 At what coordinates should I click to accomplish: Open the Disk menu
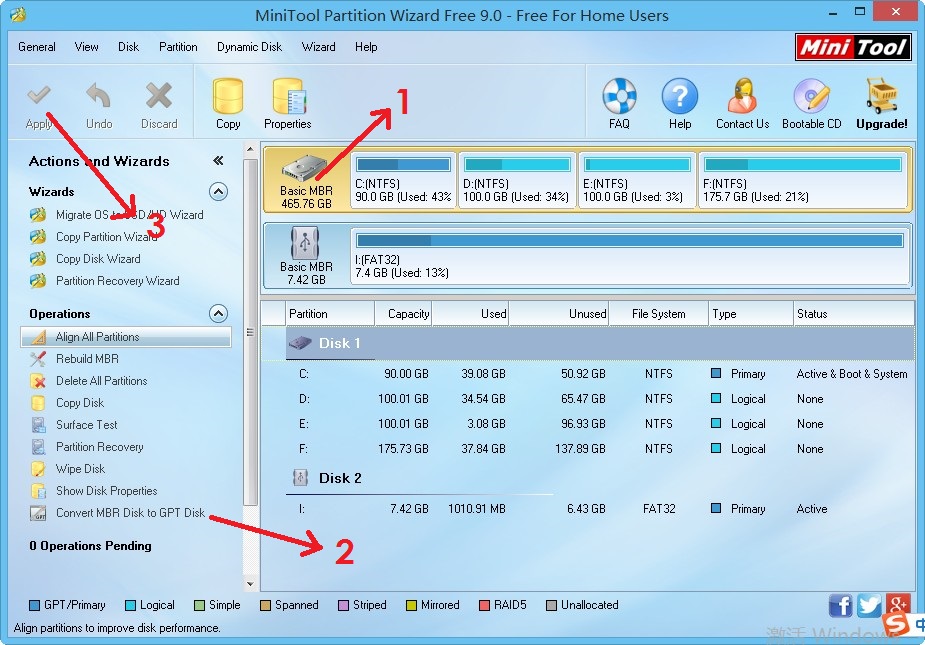pos(128,47)
